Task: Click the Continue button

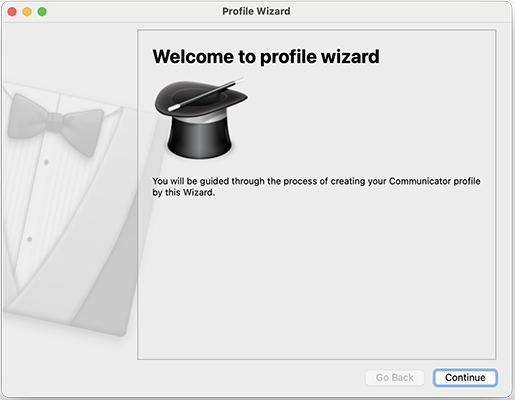Action: (465, 377)
